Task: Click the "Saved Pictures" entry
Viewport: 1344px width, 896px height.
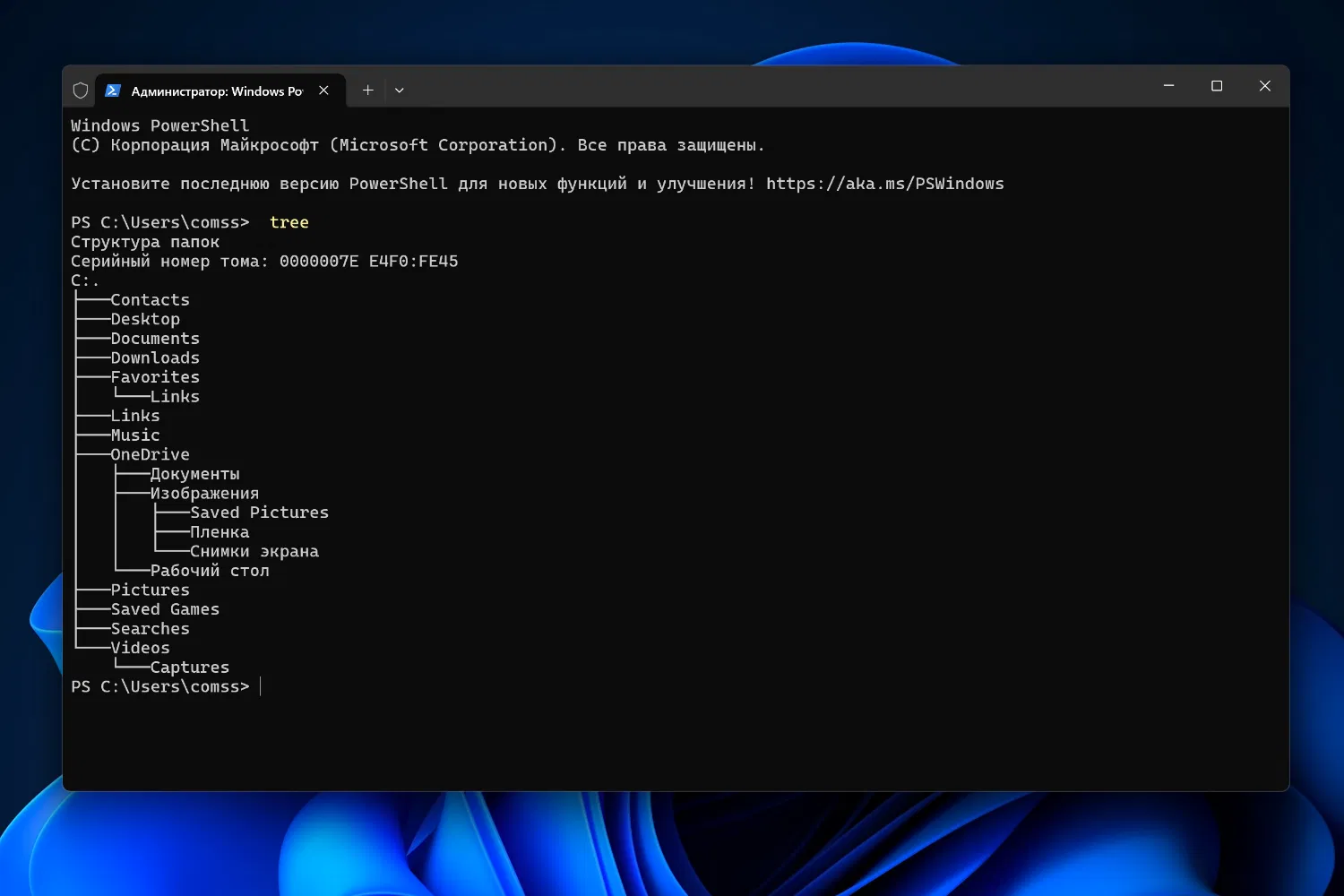Action: coord(260,513)
